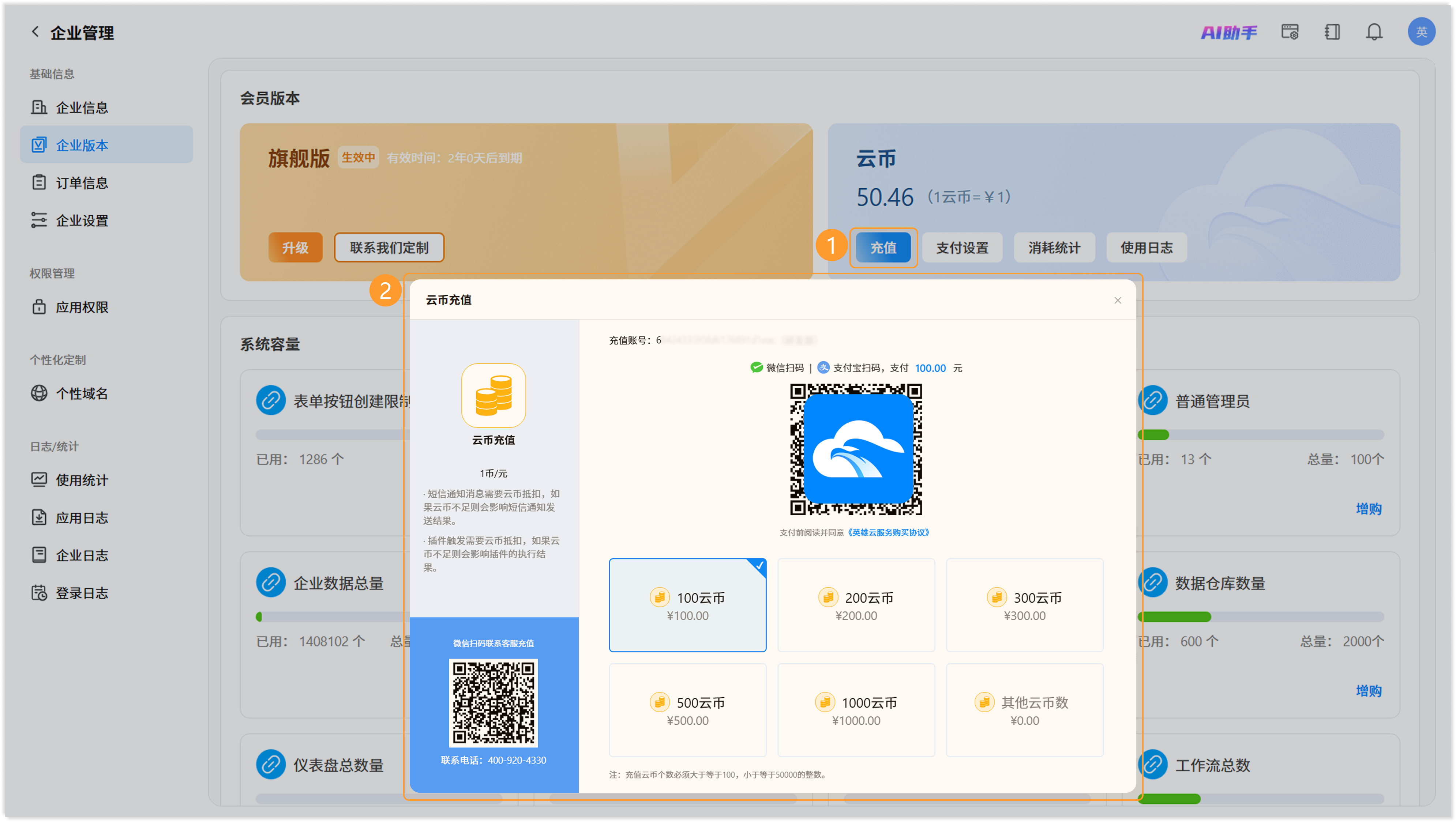
Task: Close the 云币充值 dialog
Action: [1118, 300]
